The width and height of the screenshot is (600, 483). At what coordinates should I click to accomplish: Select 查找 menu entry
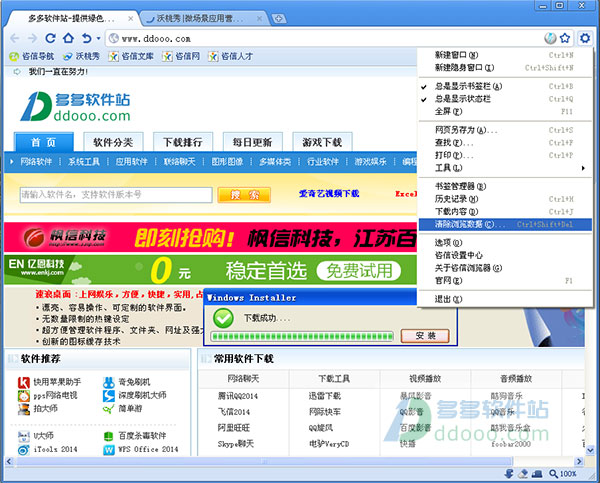(x=505, y=143)
